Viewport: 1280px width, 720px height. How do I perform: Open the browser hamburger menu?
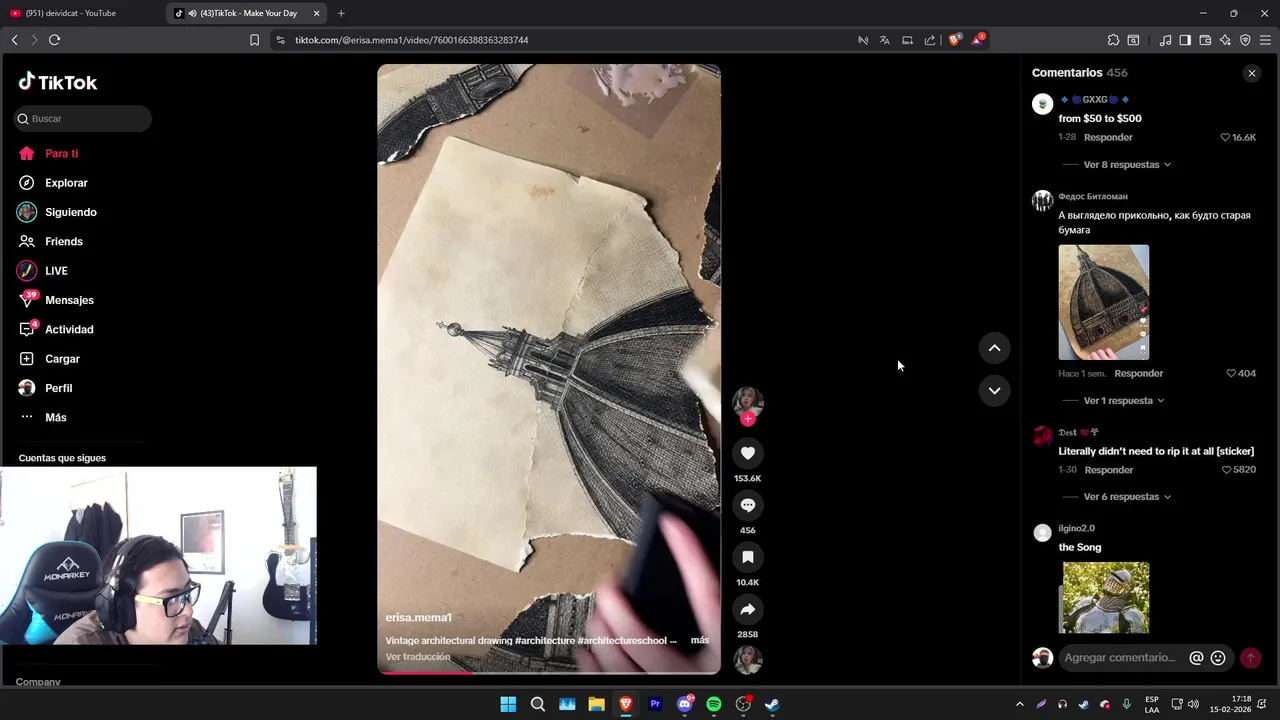coord(1265,40)
